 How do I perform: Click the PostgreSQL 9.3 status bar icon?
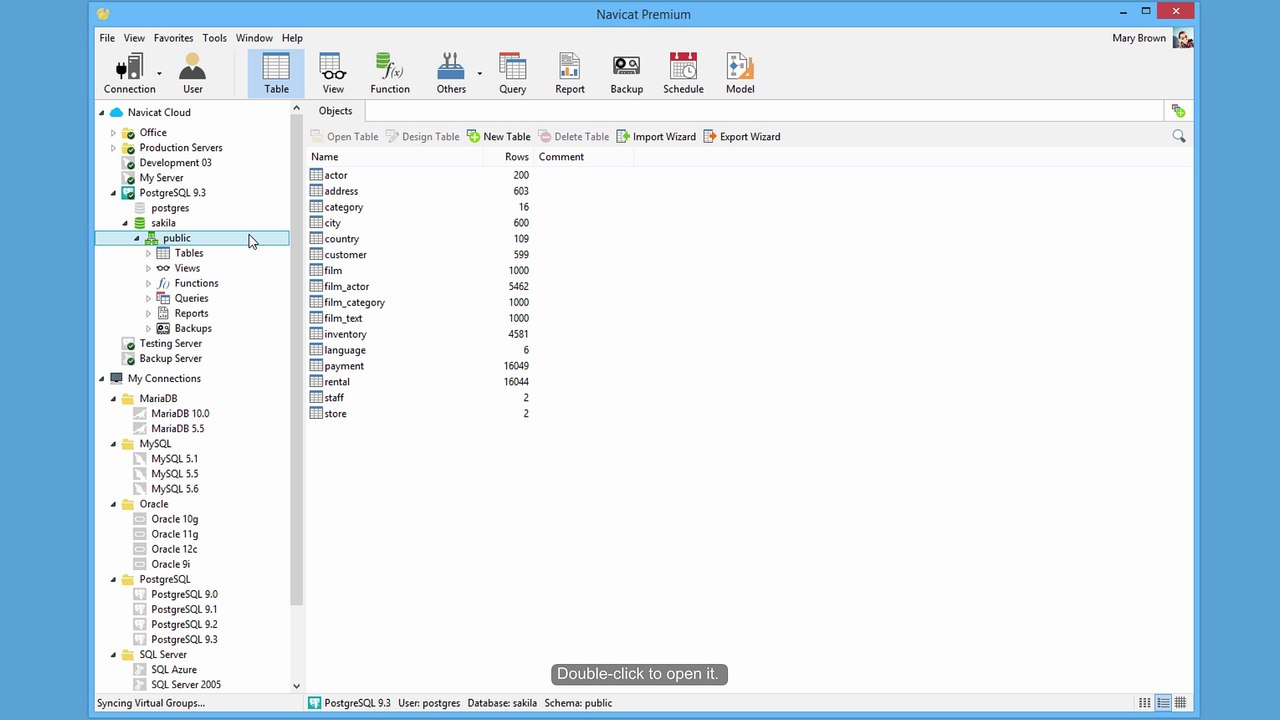(315, 703)
